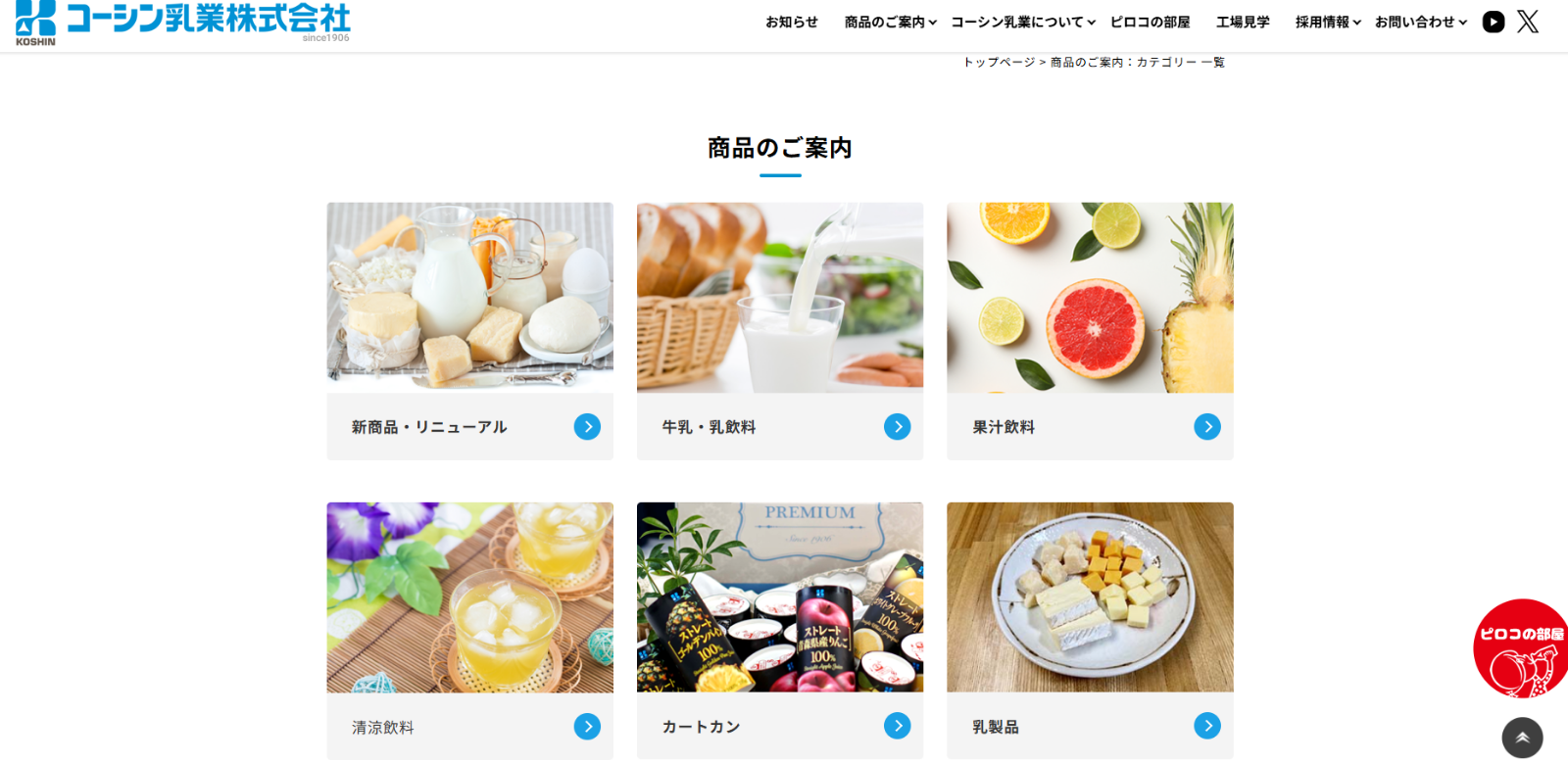Expand the 採用情報 dropdown menu
The image size is (1568, 763).
pos(1328,22)
